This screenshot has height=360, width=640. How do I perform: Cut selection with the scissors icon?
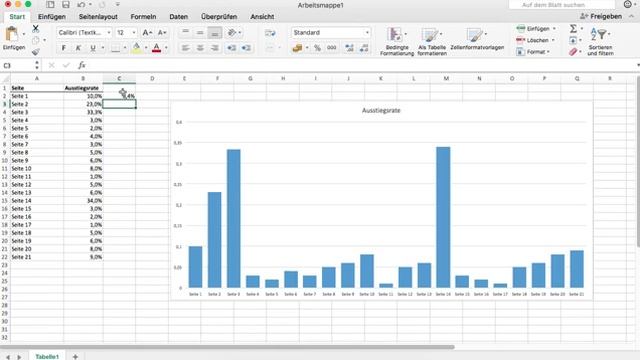click(36, 29)
